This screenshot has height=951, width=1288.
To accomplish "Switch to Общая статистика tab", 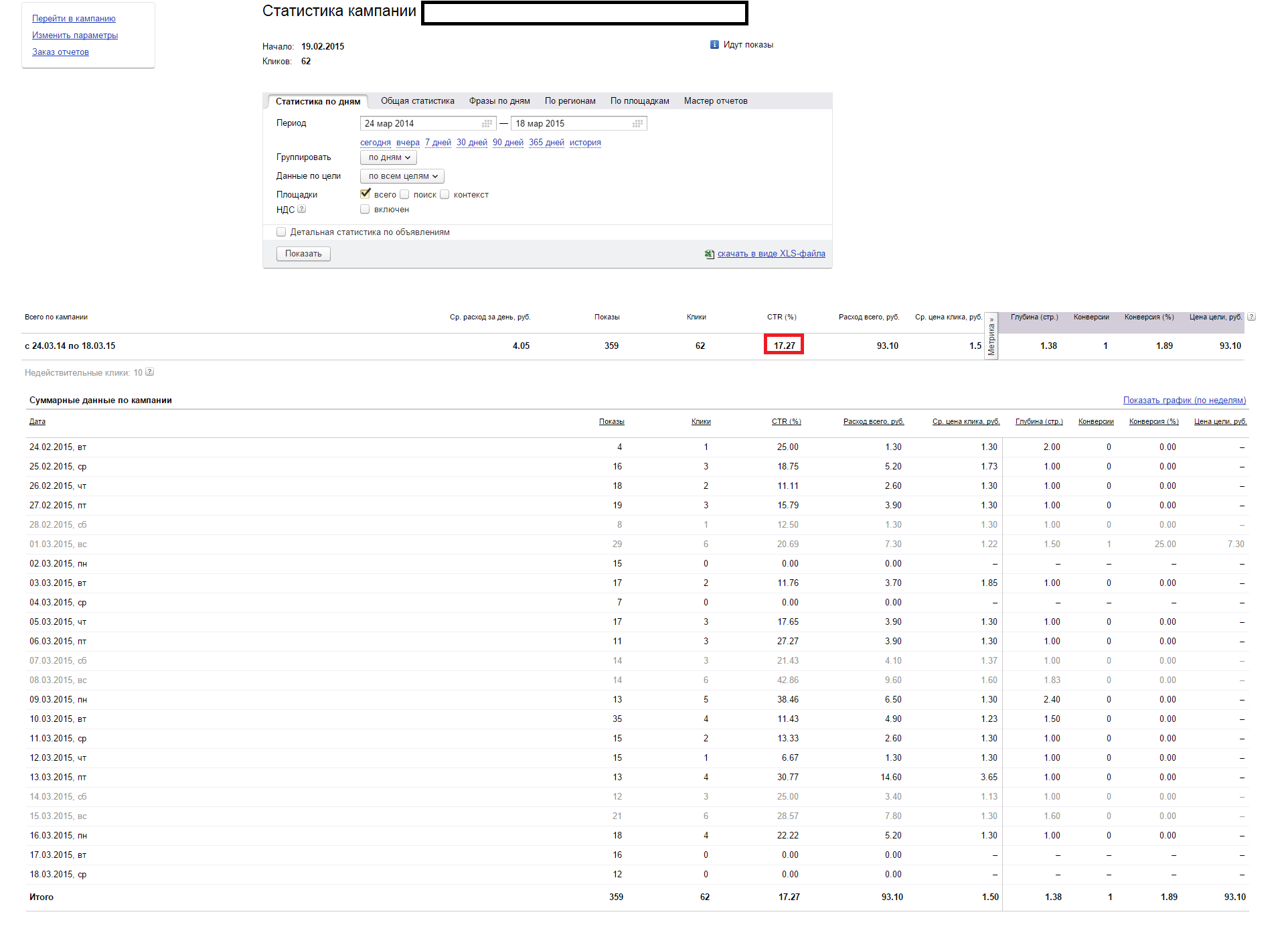I will [417, 101].
